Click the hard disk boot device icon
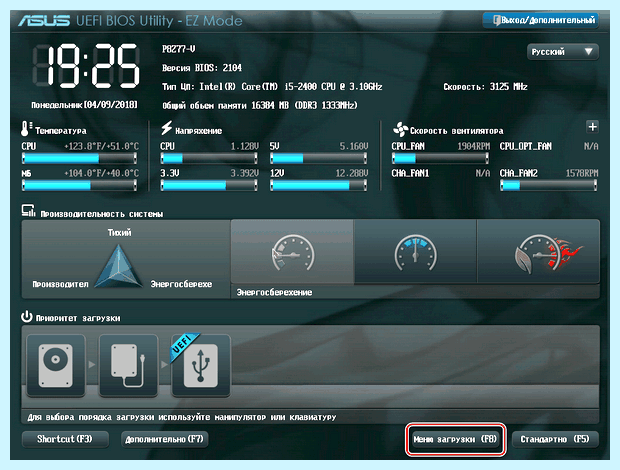620x470 pixels. (x=56, y=366)
